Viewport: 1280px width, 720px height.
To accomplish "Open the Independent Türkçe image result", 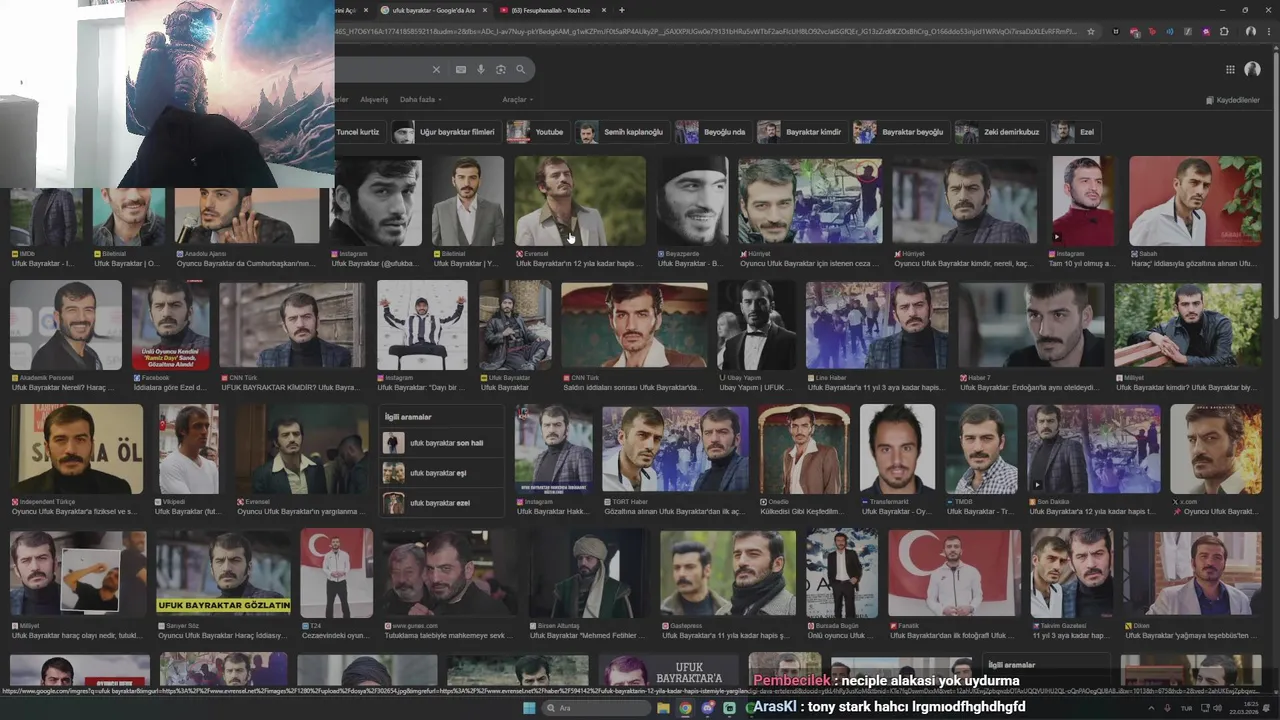I will (76, 449).
